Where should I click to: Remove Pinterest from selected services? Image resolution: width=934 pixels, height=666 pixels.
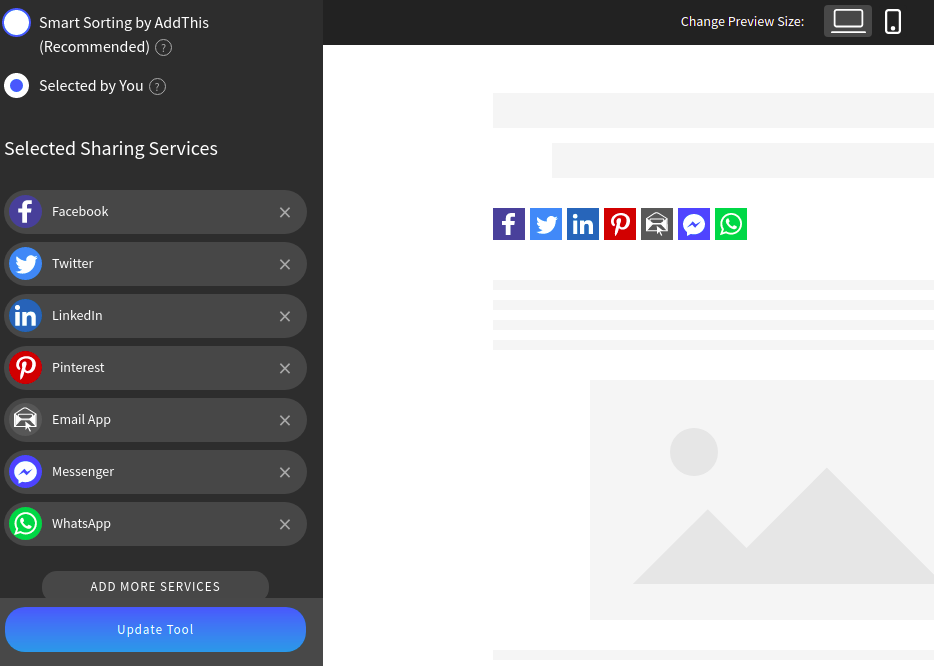tap(285, 368)
